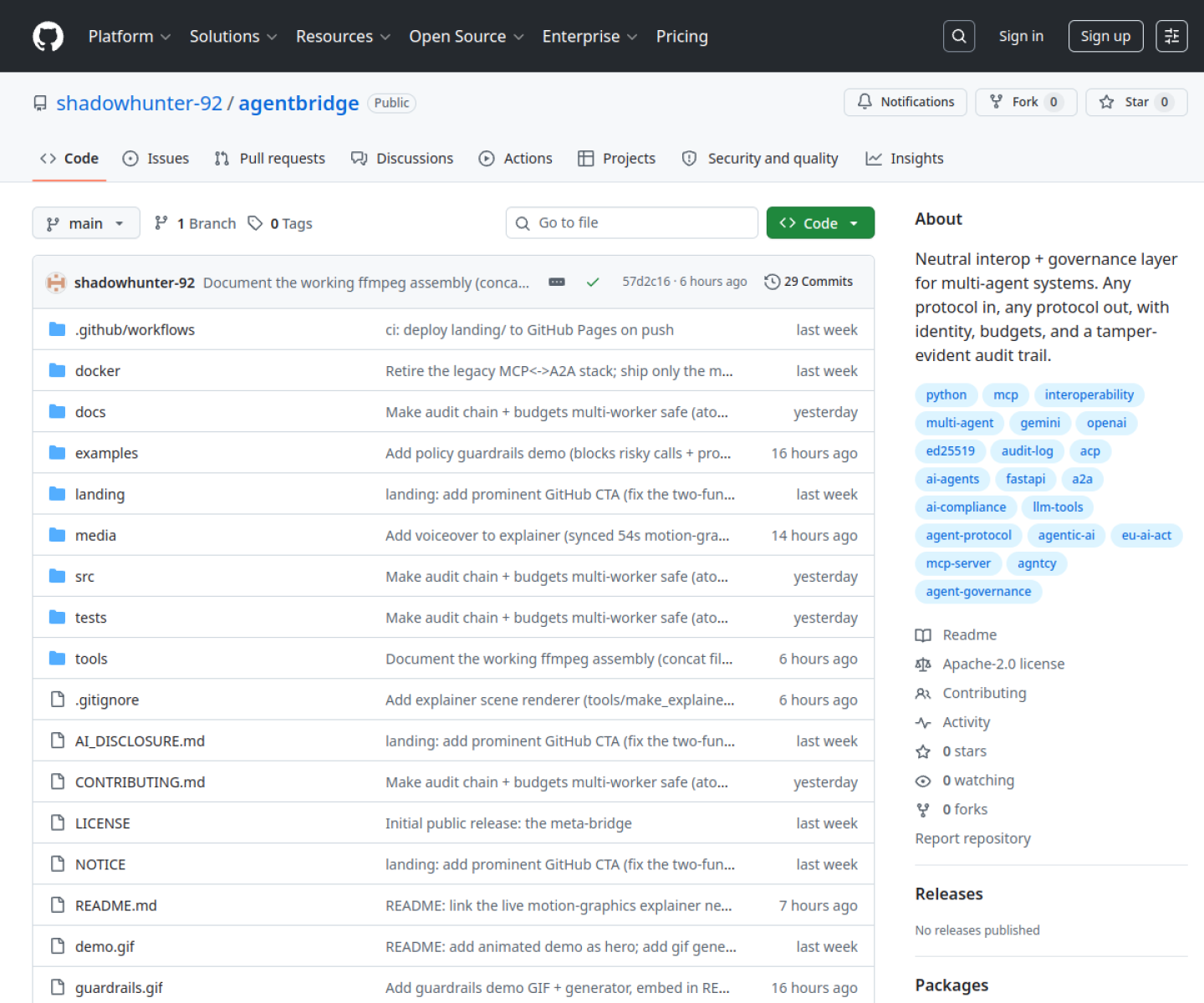
Task: Open the 57d2c16 commit hash
Action: [x=646, y=282]
